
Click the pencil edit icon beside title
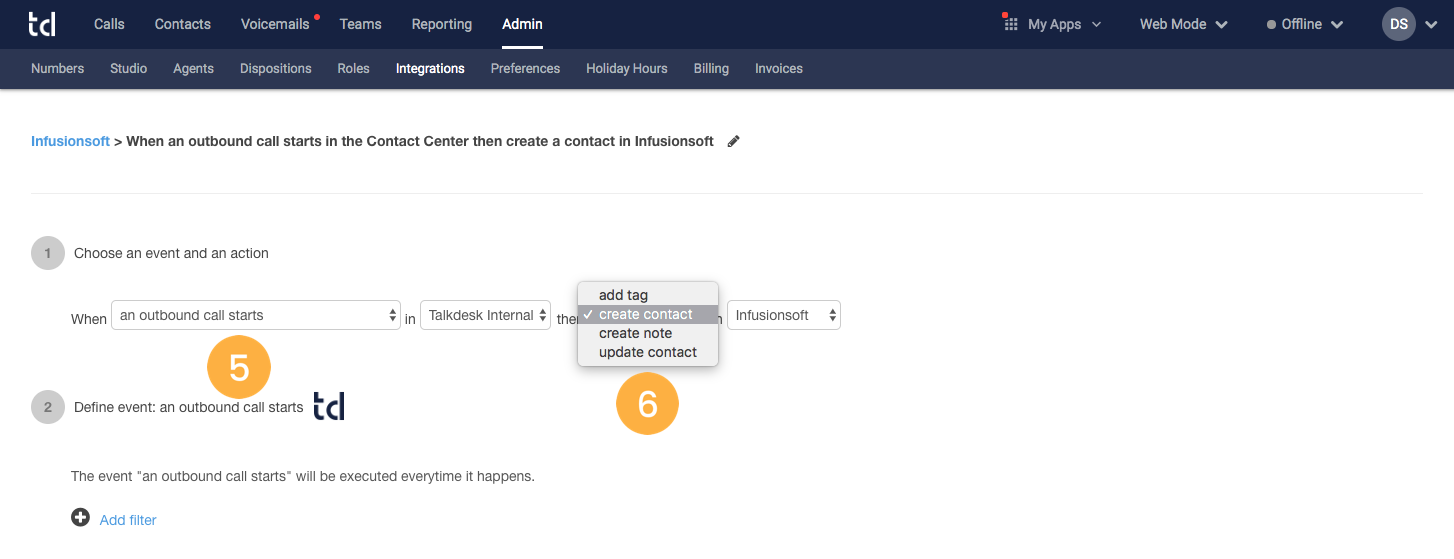click(x=733, y=142)
